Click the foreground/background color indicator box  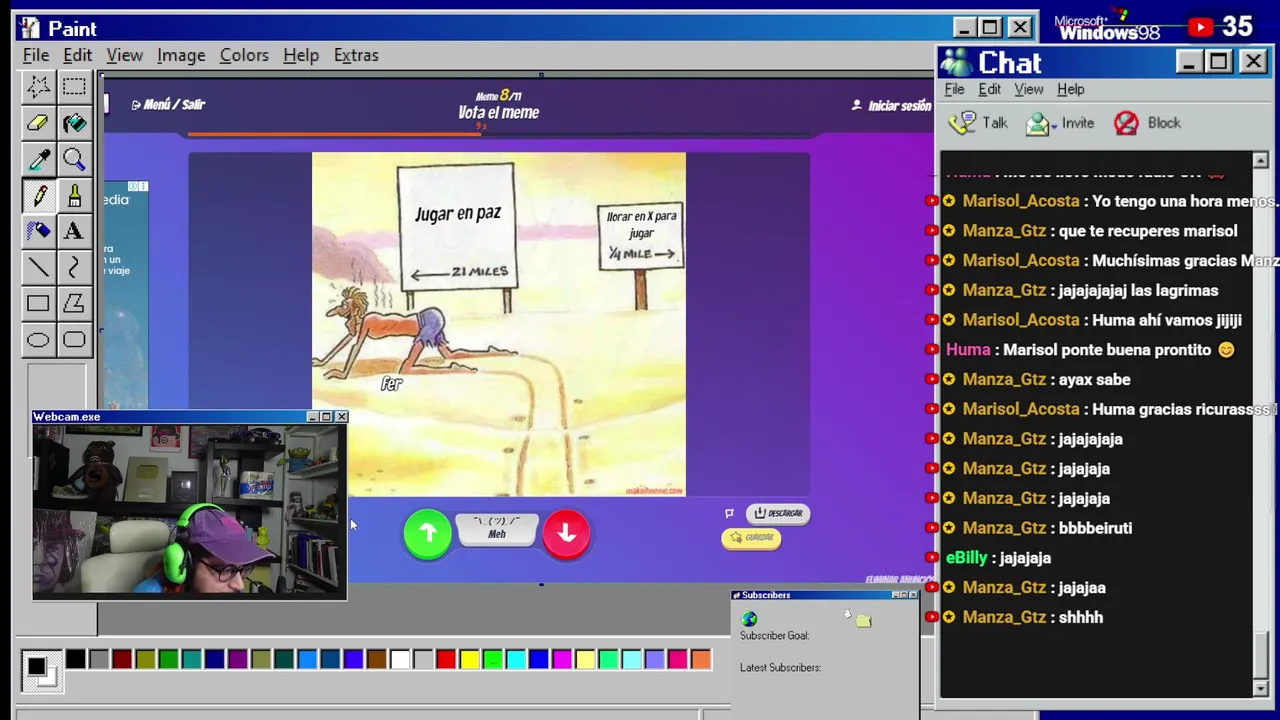pos(41,670)
